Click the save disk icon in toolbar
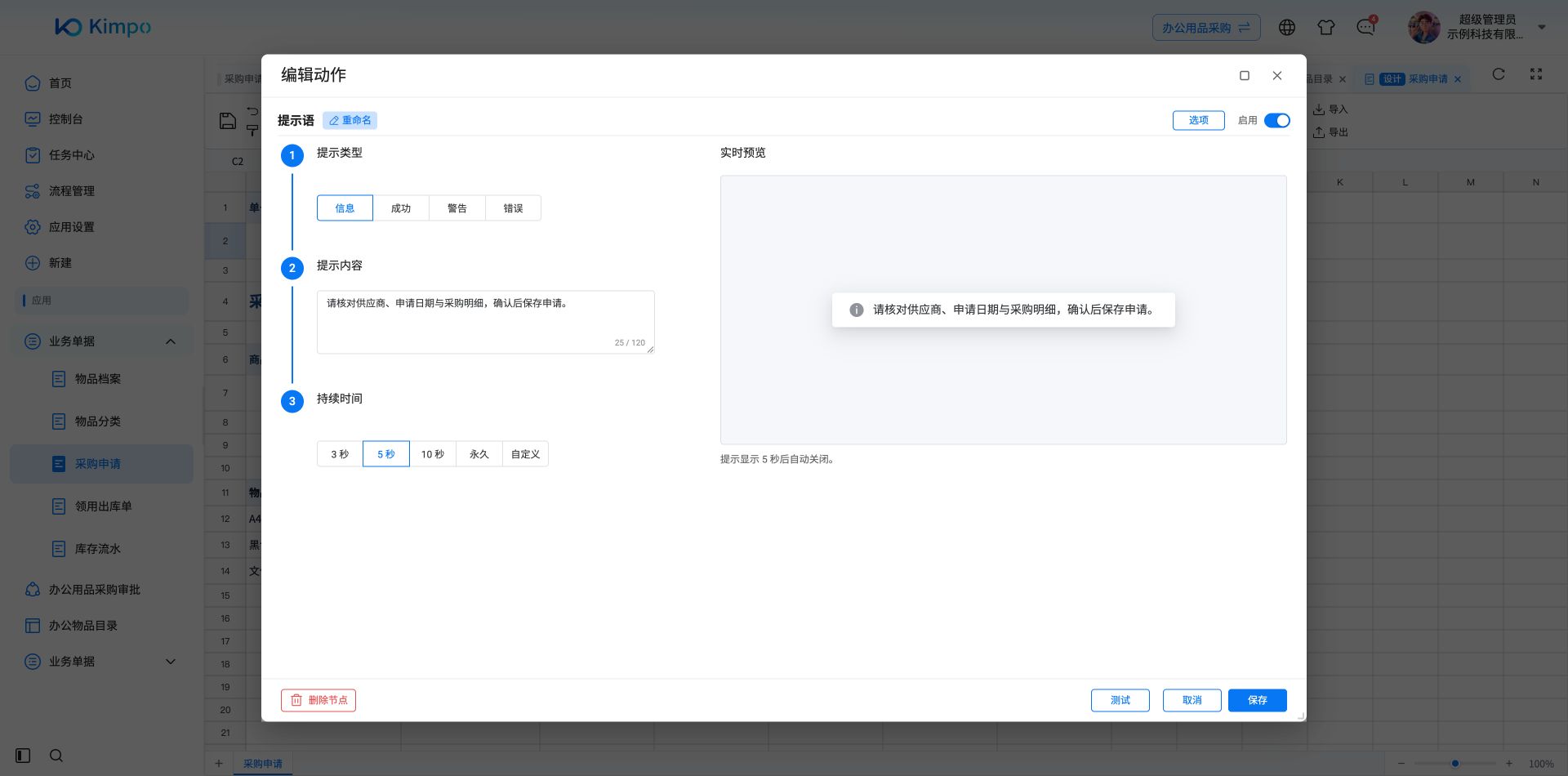 (228, 121)
